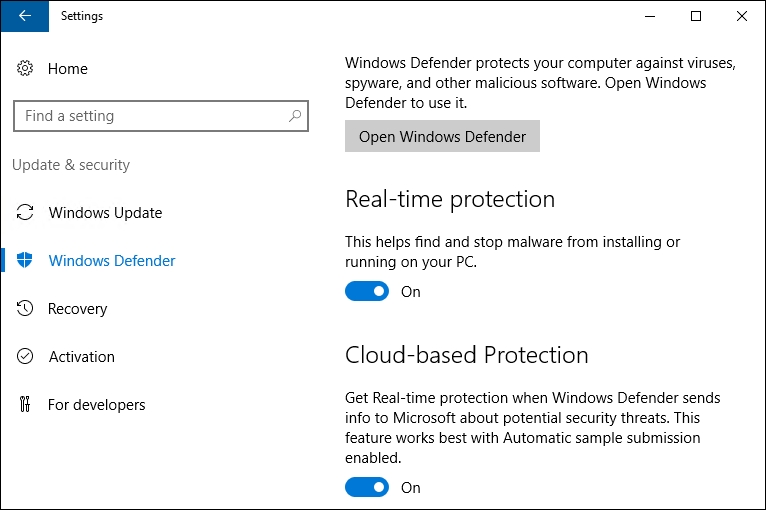Minimize the Settings window
766x510 pixels.
[x=650, y=16]
